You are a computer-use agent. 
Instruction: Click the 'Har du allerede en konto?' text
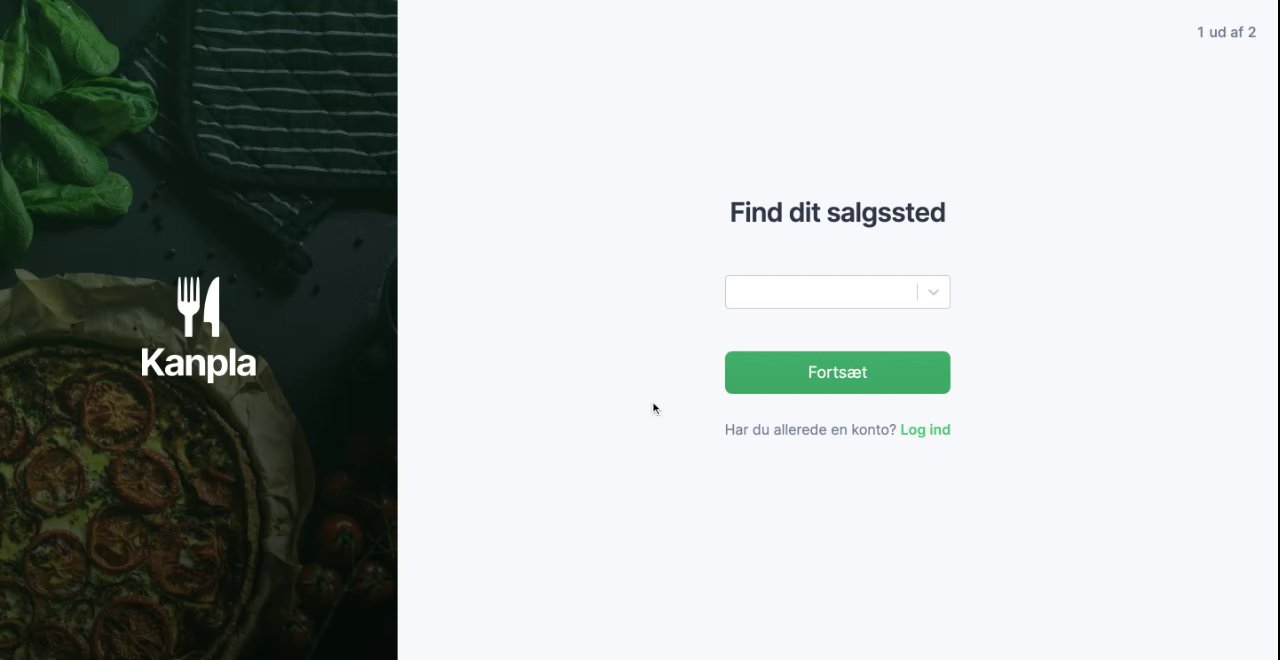tap(810, 430)
